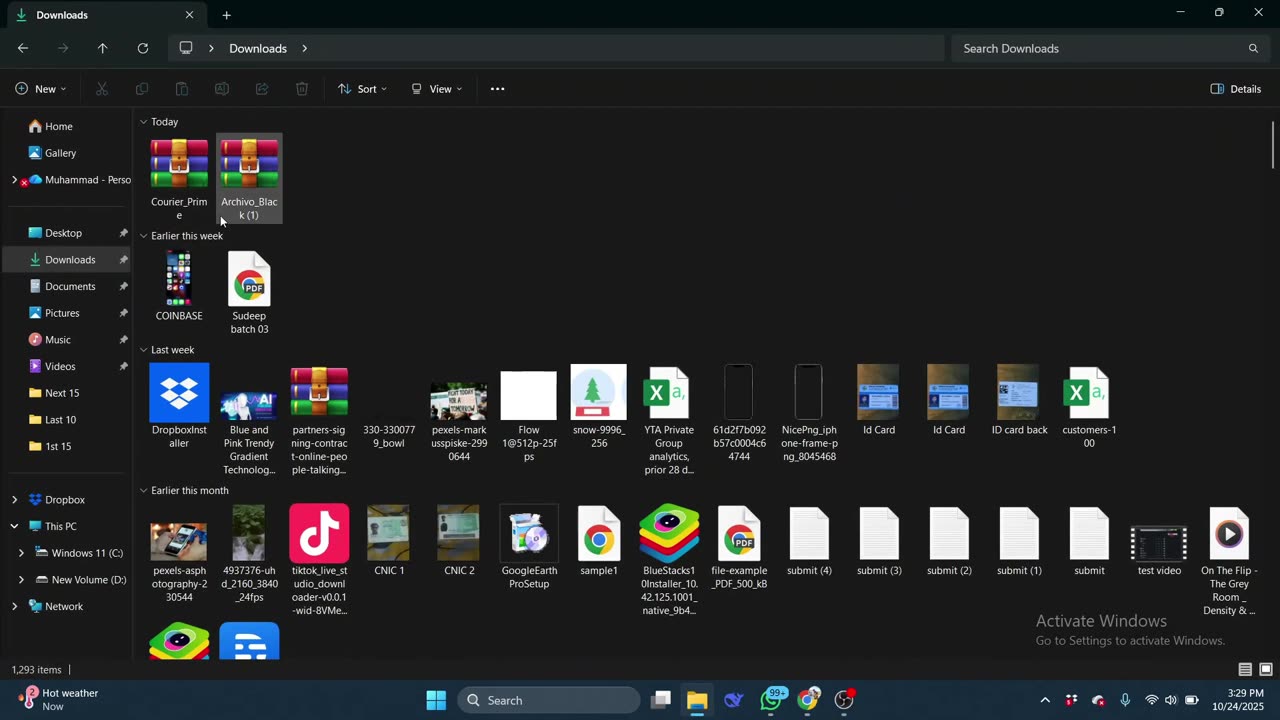Select the GoogleEarthProSetup installer
This screenshot has height=720, width=1280.
point(529,548)
